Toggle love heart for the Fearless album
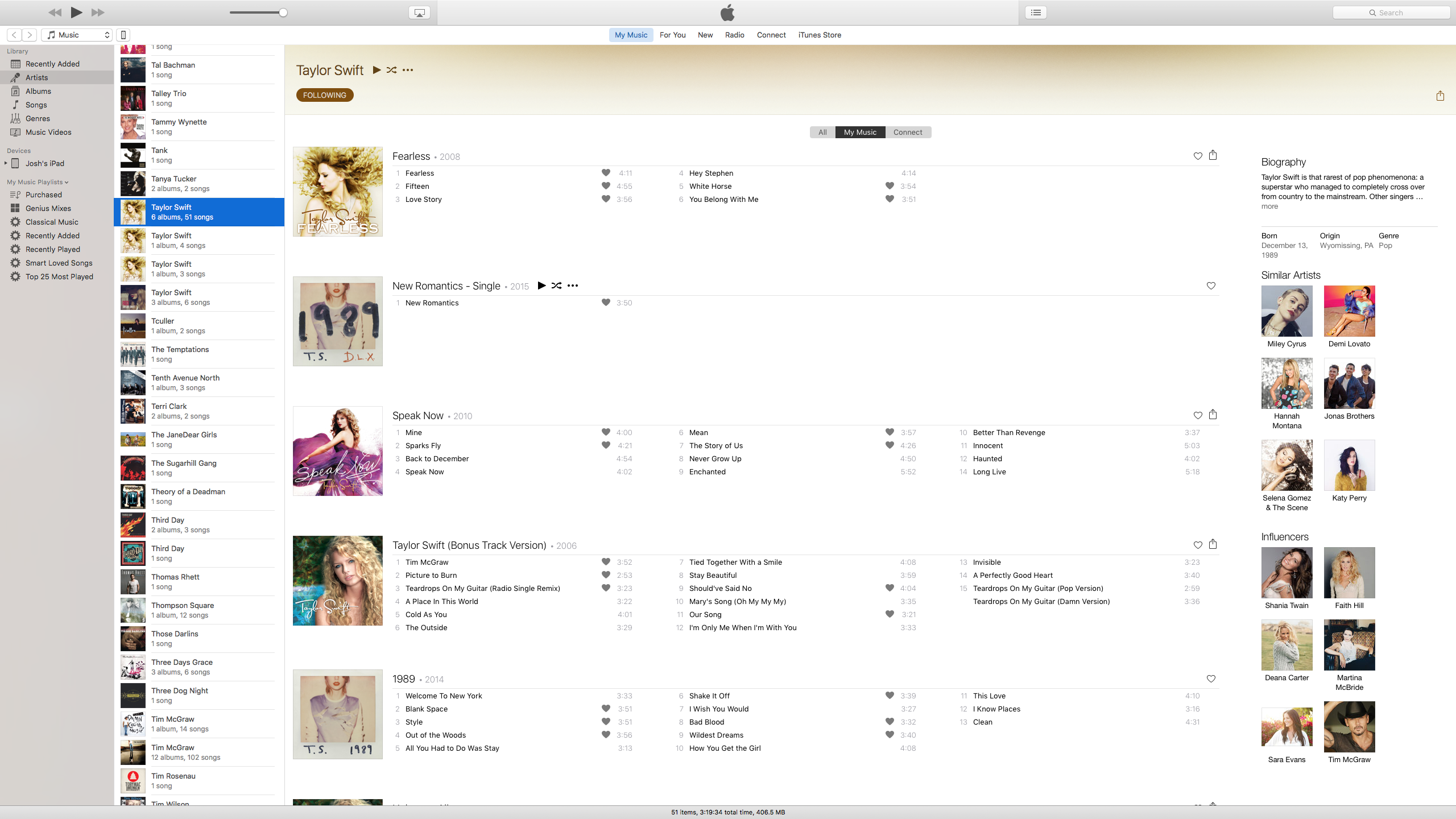Viewport: 1456px width, 819px height. (x=1198, y=156)
